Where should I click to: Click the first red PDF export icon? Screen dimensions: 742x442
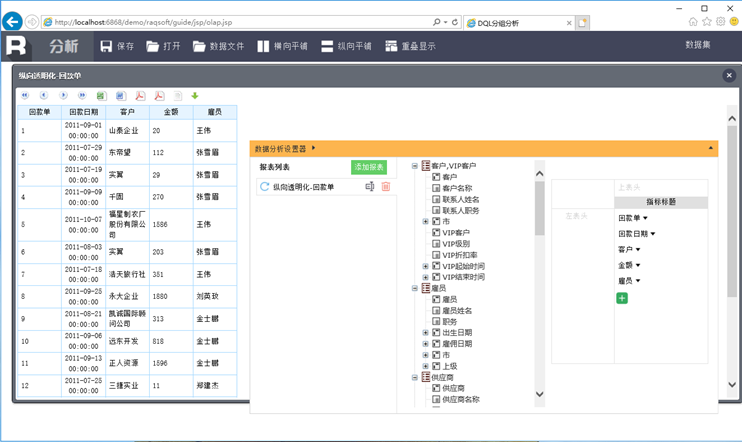pos(140,96)
